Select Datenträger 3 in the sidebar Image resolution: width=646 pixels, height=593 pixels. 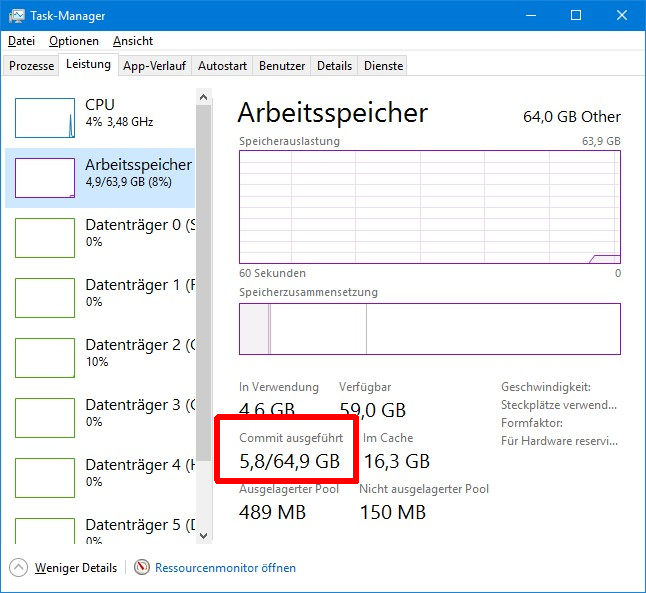pyautogui.click(x=100, y=417)
